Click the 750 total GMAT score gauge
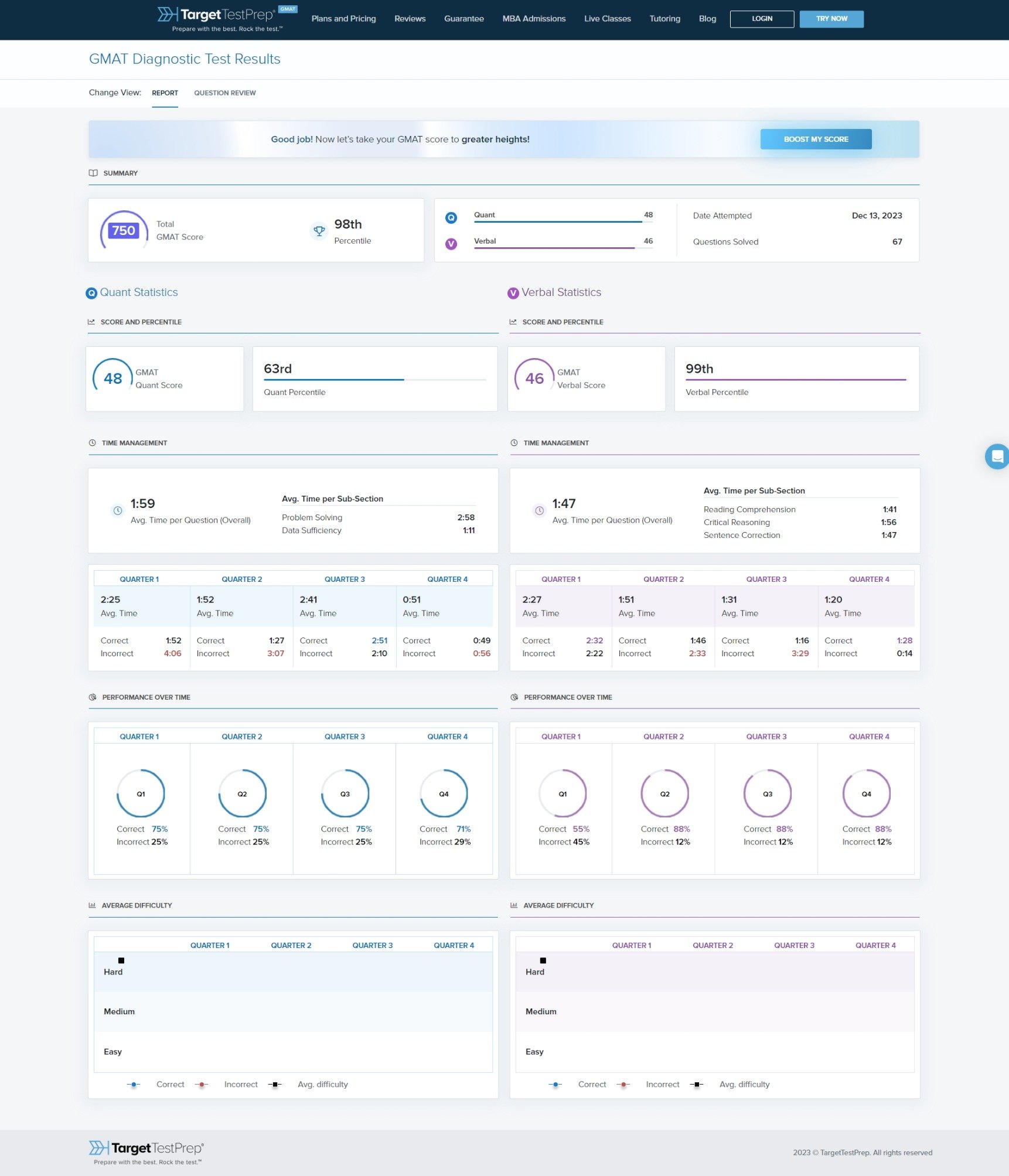The width and height of the screenshot is (1009, 1176). pyautogui.click(x=124, y=230)
